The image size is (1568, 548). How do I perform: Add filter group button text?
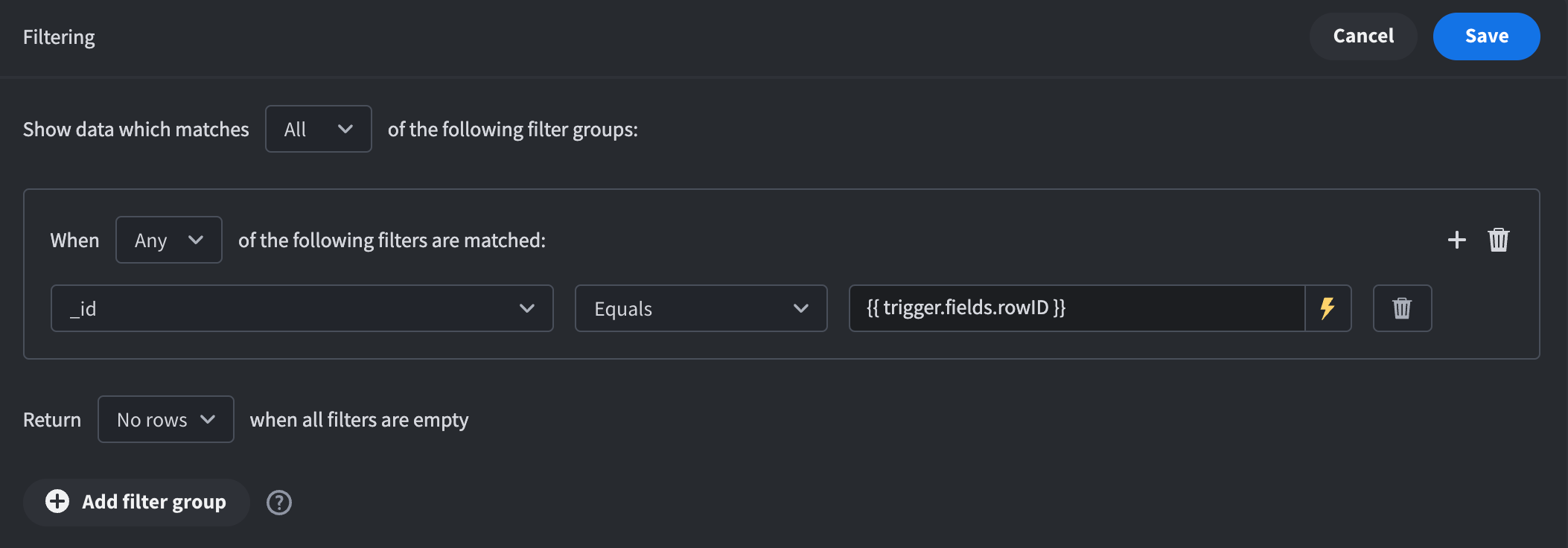pos(154,503)
